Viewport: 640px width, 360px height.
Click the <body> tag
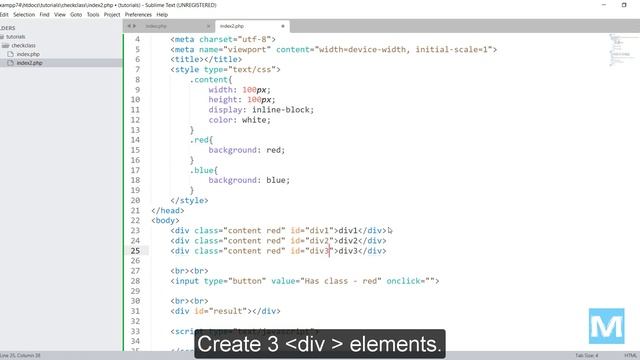click(x=165, y=220)
